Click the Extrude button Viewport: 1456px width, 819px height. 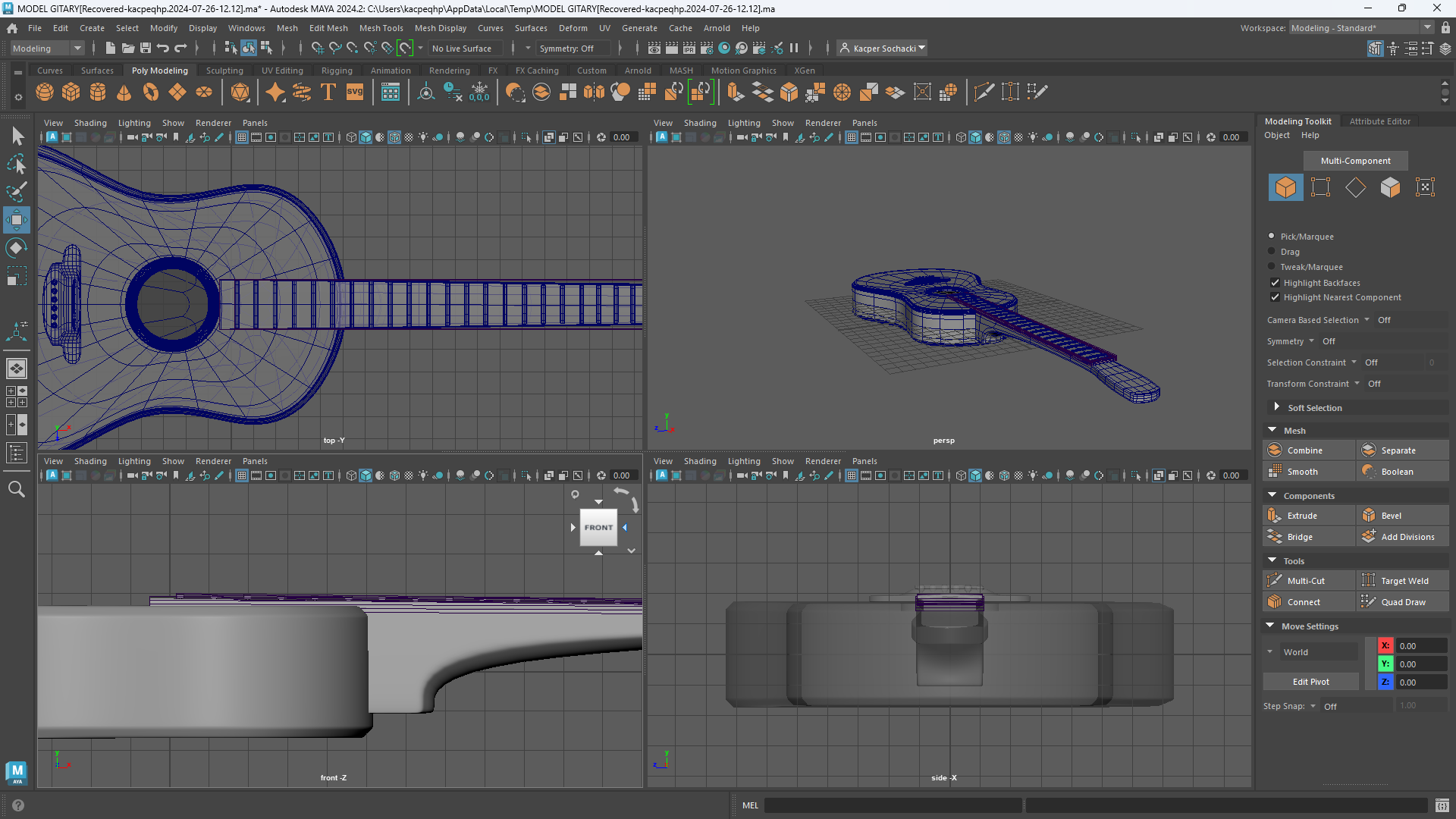1309,516
